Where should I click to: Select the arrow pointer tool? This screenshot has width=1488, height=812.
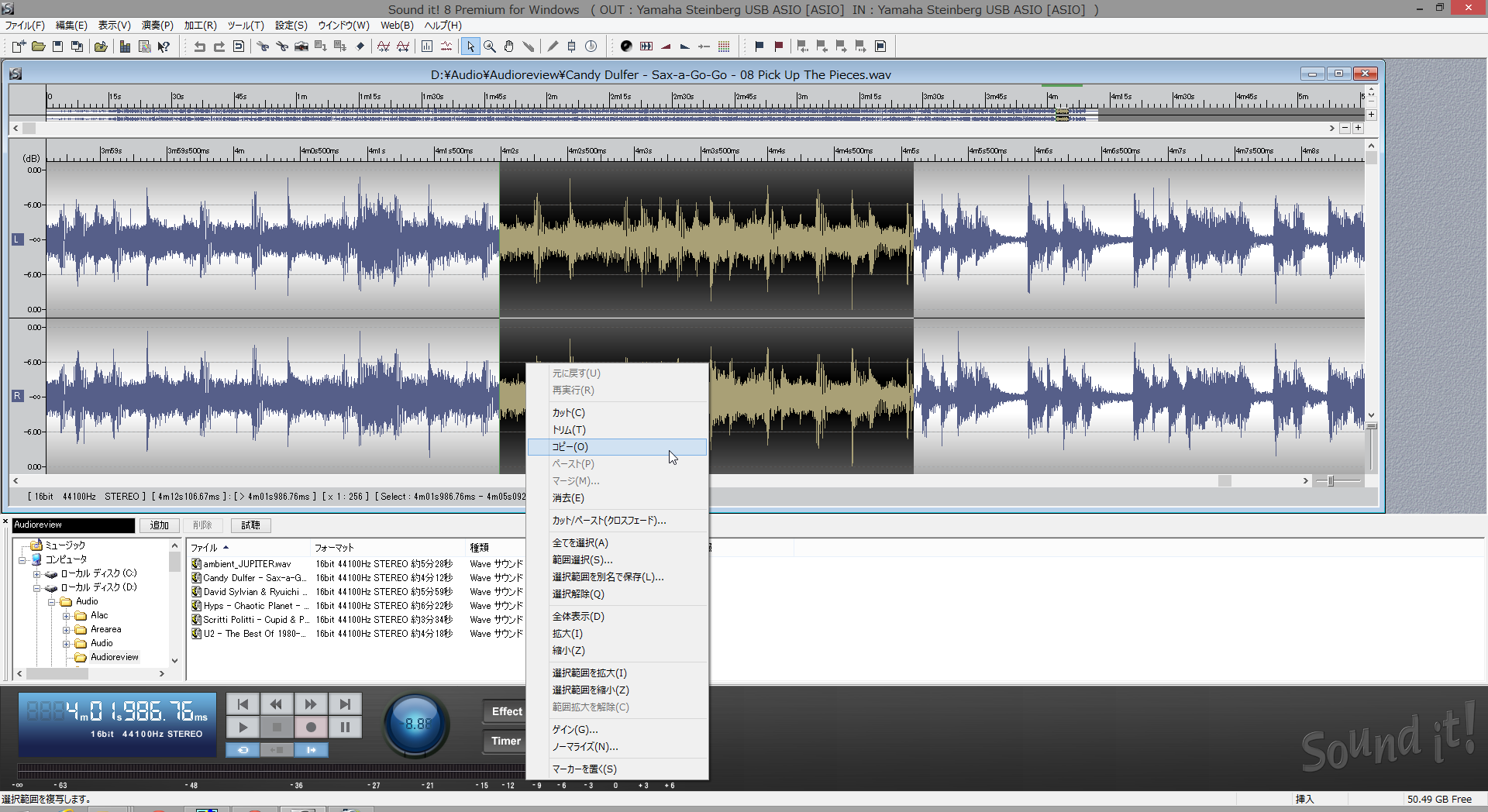[x=470, y=46]
